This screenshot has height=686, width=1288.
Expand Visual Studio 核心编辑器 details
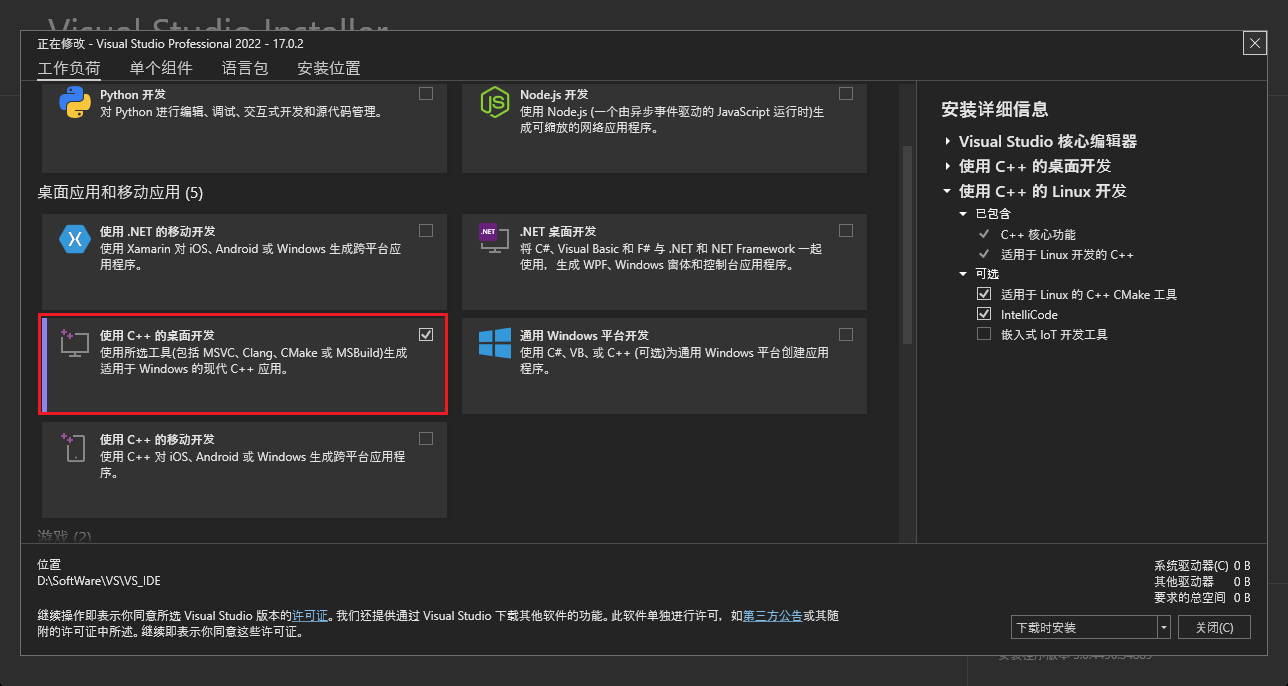[x=947, y=142]
